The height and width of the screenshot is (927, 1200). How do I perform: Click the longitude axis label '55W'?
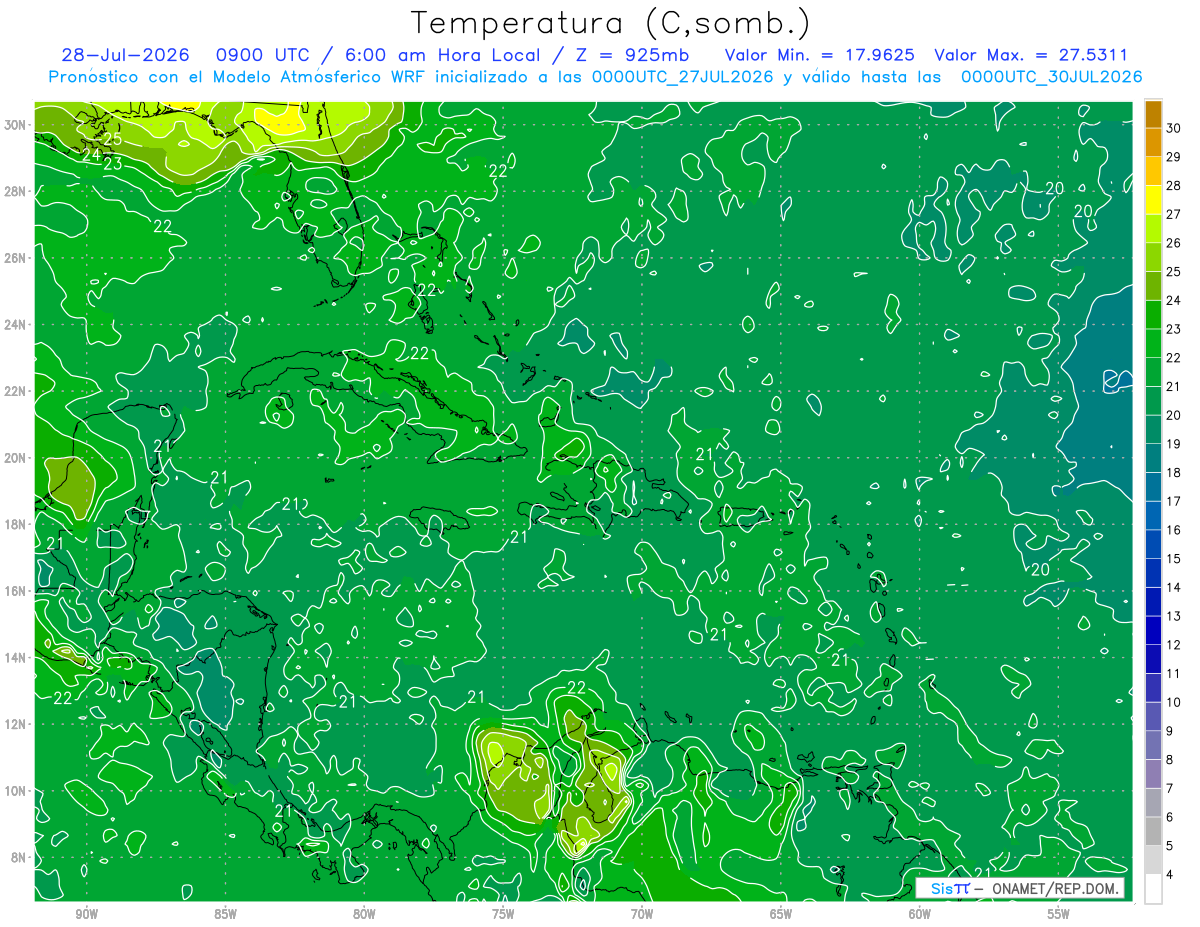1059,914
